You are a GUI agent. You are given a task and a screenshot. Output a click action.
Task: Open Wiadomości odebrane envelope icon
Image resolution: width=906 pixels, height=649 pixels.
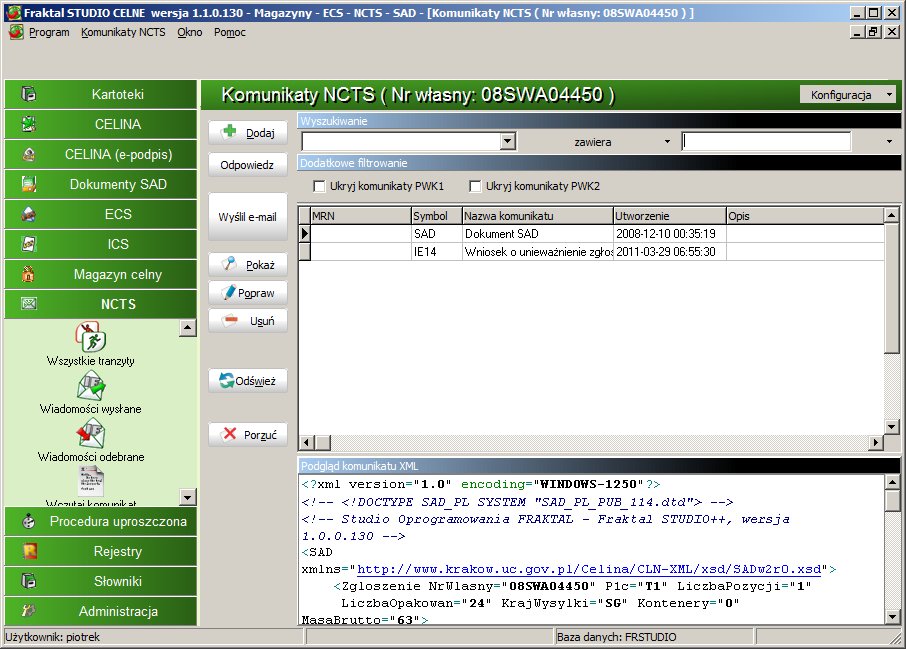pyautogui.click(x=90, y=434)
